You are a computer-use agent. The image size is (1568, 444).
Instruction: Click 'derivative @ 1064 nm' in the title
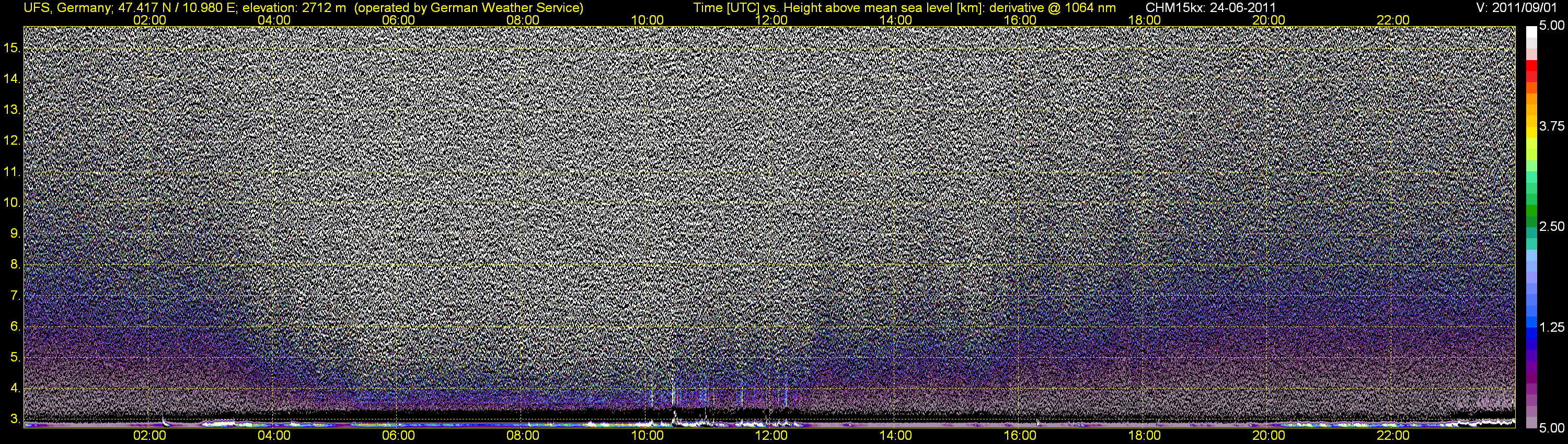[1053, 8]
